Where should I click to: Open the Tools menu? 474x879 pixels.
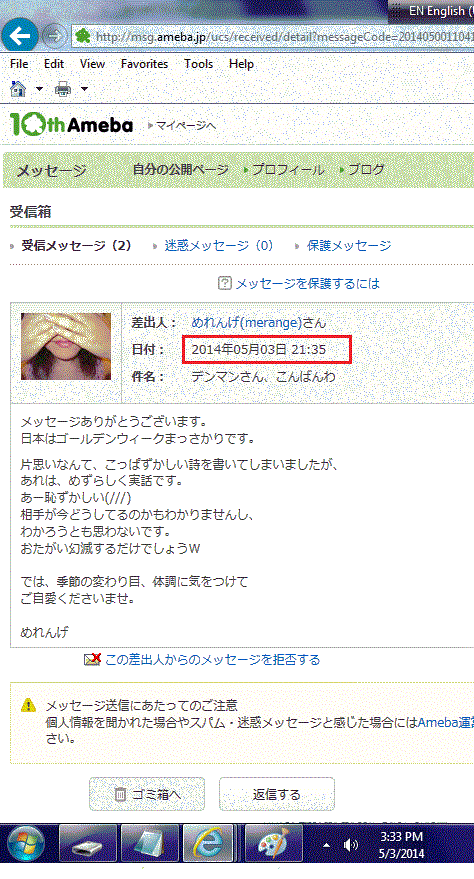coord(198,64)
